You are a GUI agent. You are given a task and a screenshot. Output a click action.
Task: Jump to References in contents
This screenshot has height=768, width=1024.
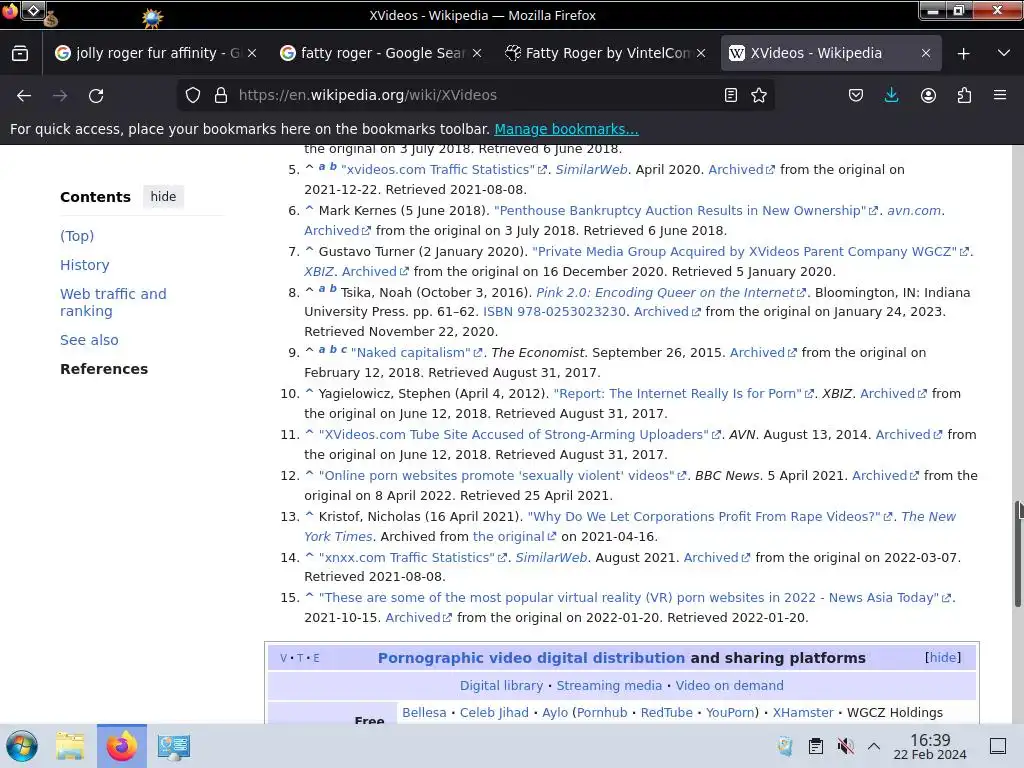click(104, 369)
